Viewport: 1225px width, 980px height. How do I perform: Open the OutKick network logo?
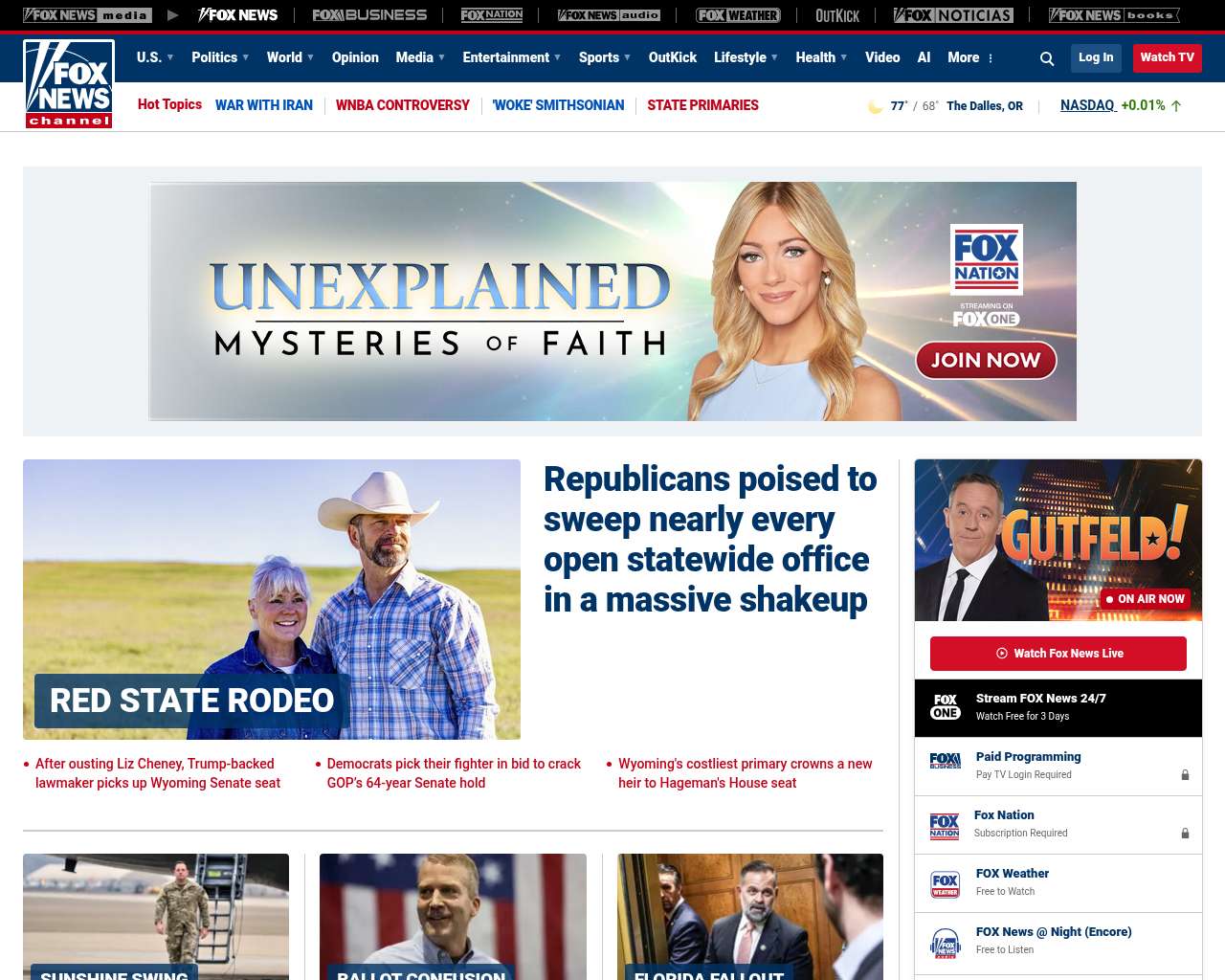point(837,15)
